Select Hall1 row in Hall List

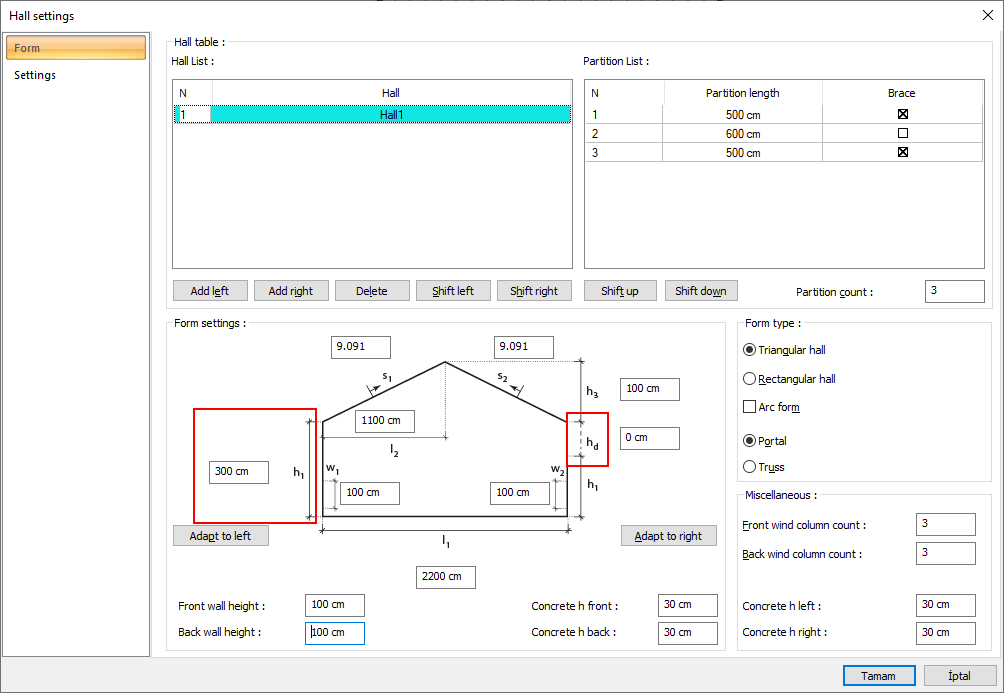[x=391, y=115]
